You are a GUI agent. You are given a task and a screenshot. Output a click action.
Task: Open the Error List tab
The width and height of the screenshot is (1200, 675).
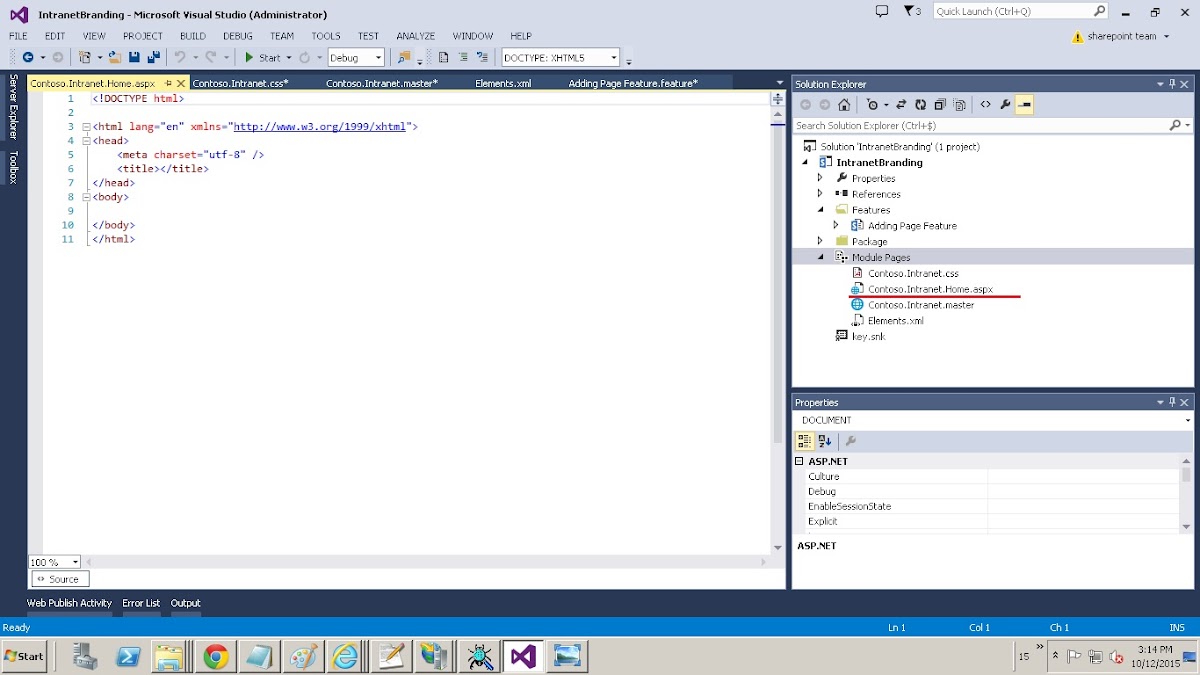pyautogui.click(x=141, y=603)
